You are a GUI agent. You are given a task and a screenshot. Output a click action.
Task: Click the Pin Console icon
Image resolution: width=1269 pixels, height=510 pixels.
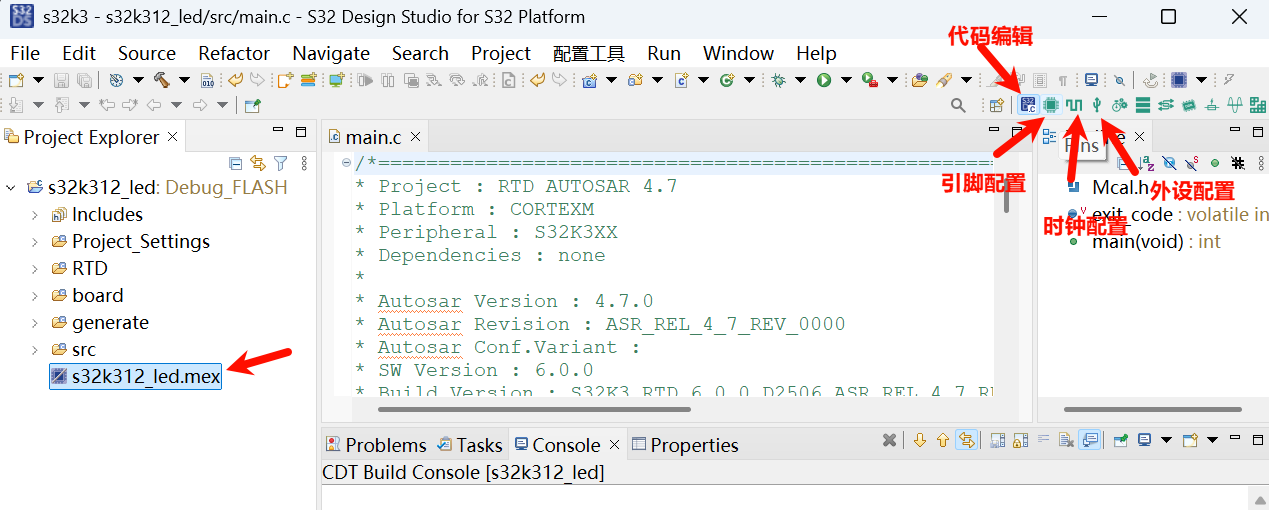(x=1120, y=440)
